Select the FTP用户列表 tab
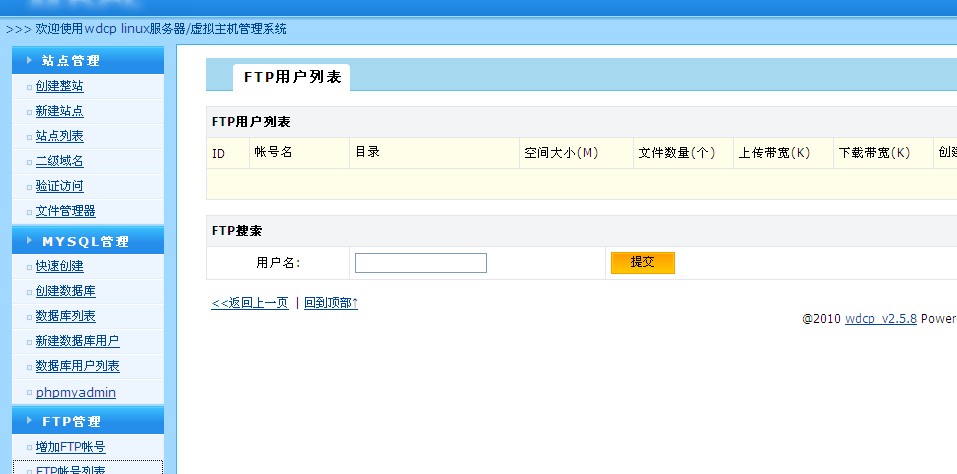 pos(291,77)
